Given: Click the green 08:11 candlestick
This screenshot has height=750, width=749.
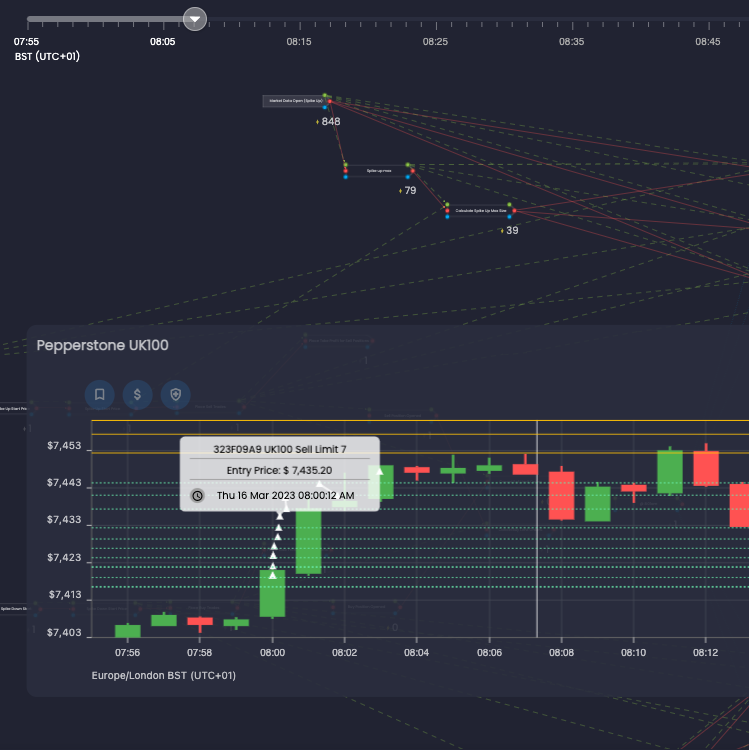Looking at the screenshot, I should coord(670,471).
